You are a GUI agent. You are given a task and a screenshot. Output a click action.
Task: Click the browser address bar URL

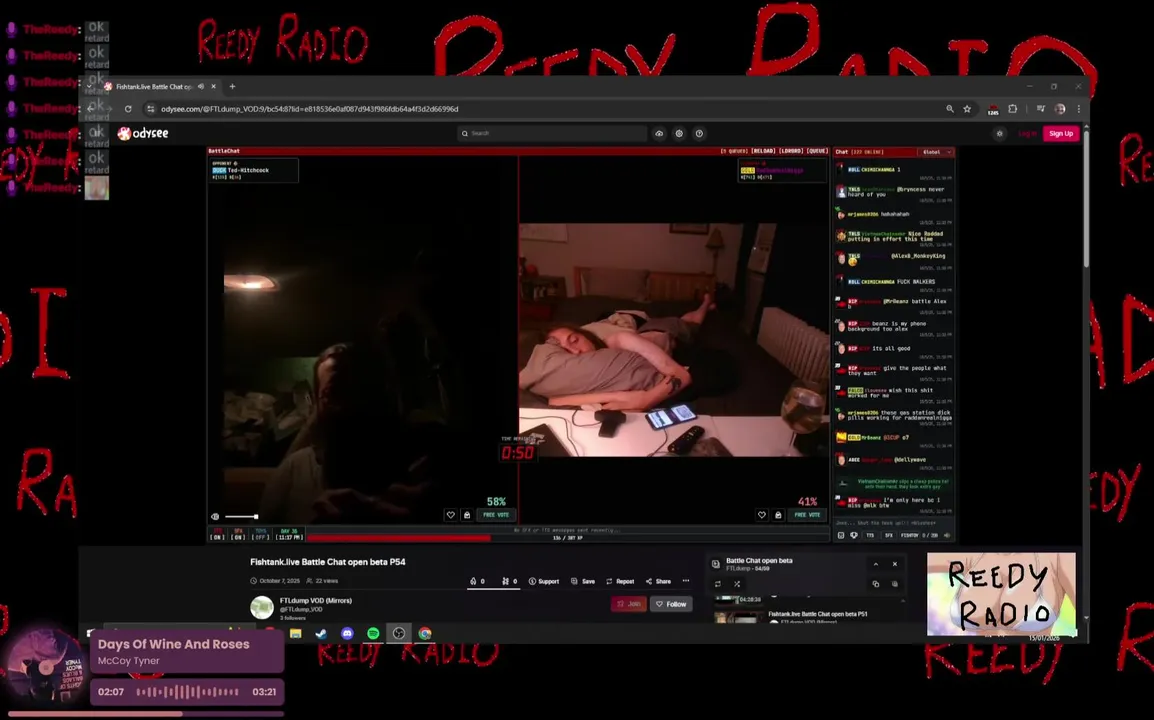309,109
